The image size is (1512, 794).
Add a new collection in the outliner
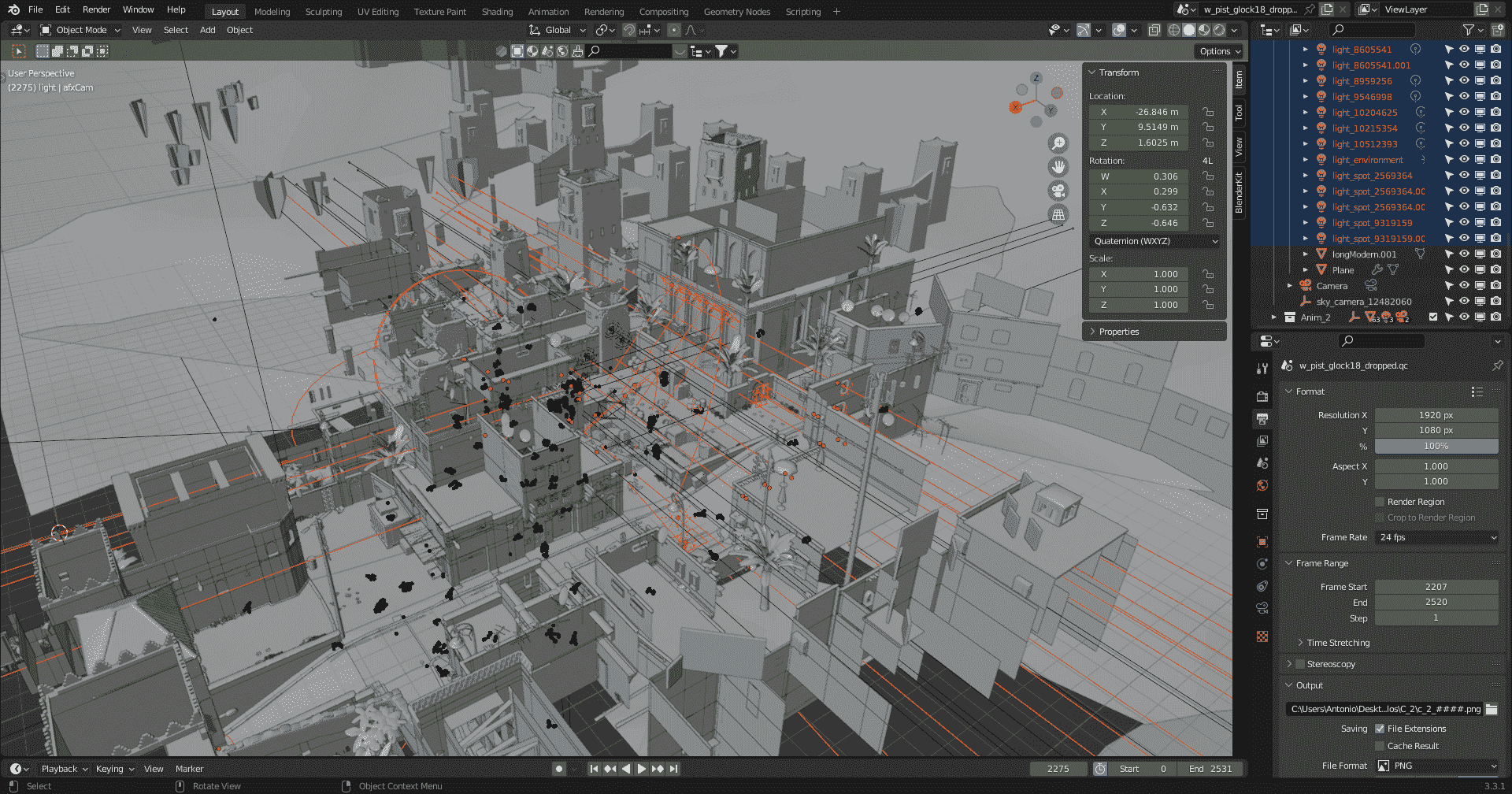pyautogui.click(x=1496, y=30)
